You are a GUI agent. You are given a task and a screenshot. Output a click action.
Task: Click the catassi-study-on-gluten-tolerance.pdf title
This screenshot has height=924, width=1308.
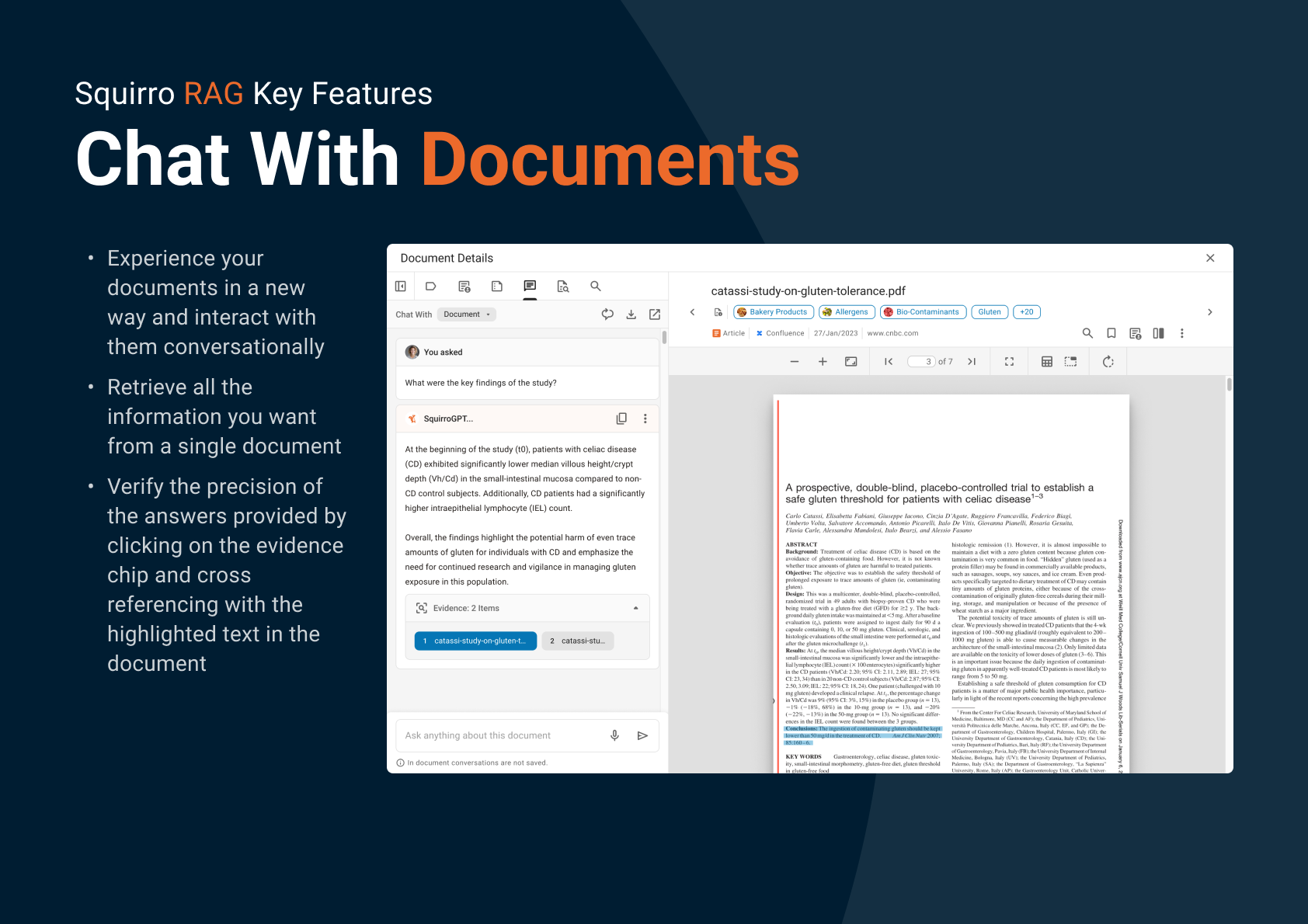click(x=808, y=291)
